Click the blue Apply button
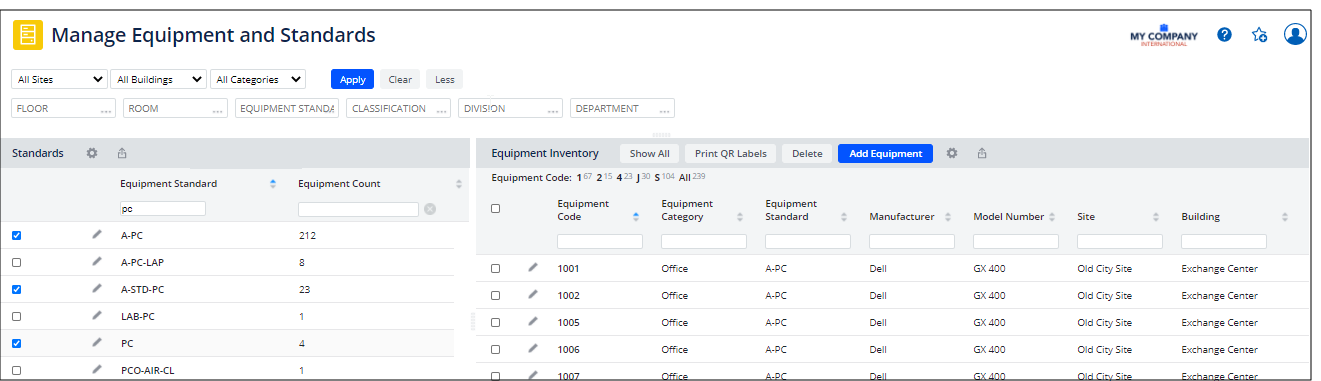Screen dimensions: 1321x381 (x=352, y=80)
